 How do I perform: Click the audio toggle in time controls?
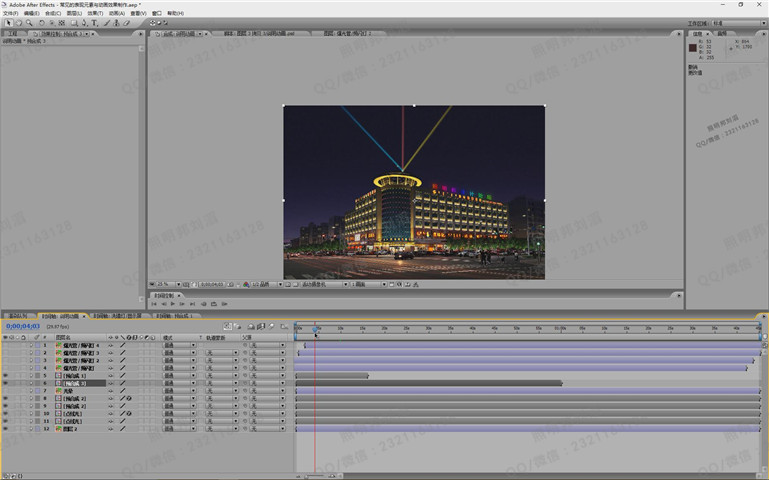tap(204, 303)
